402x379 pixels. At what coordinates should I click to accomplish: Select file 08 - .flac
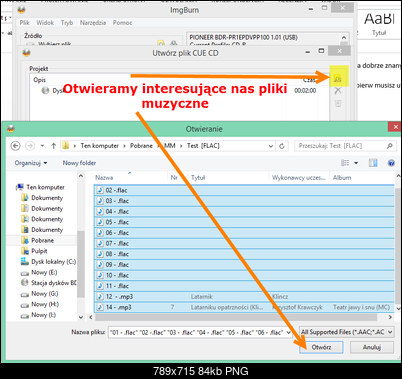[x=244, y=254]
